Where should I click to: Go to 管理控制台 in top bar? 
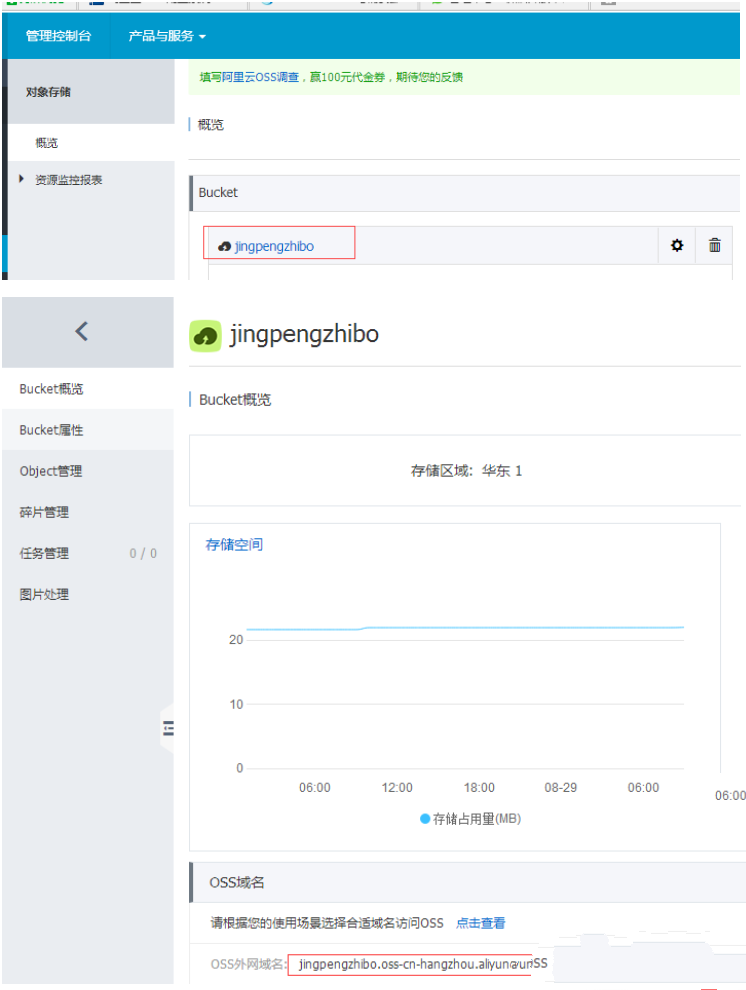tap(58, 36)
